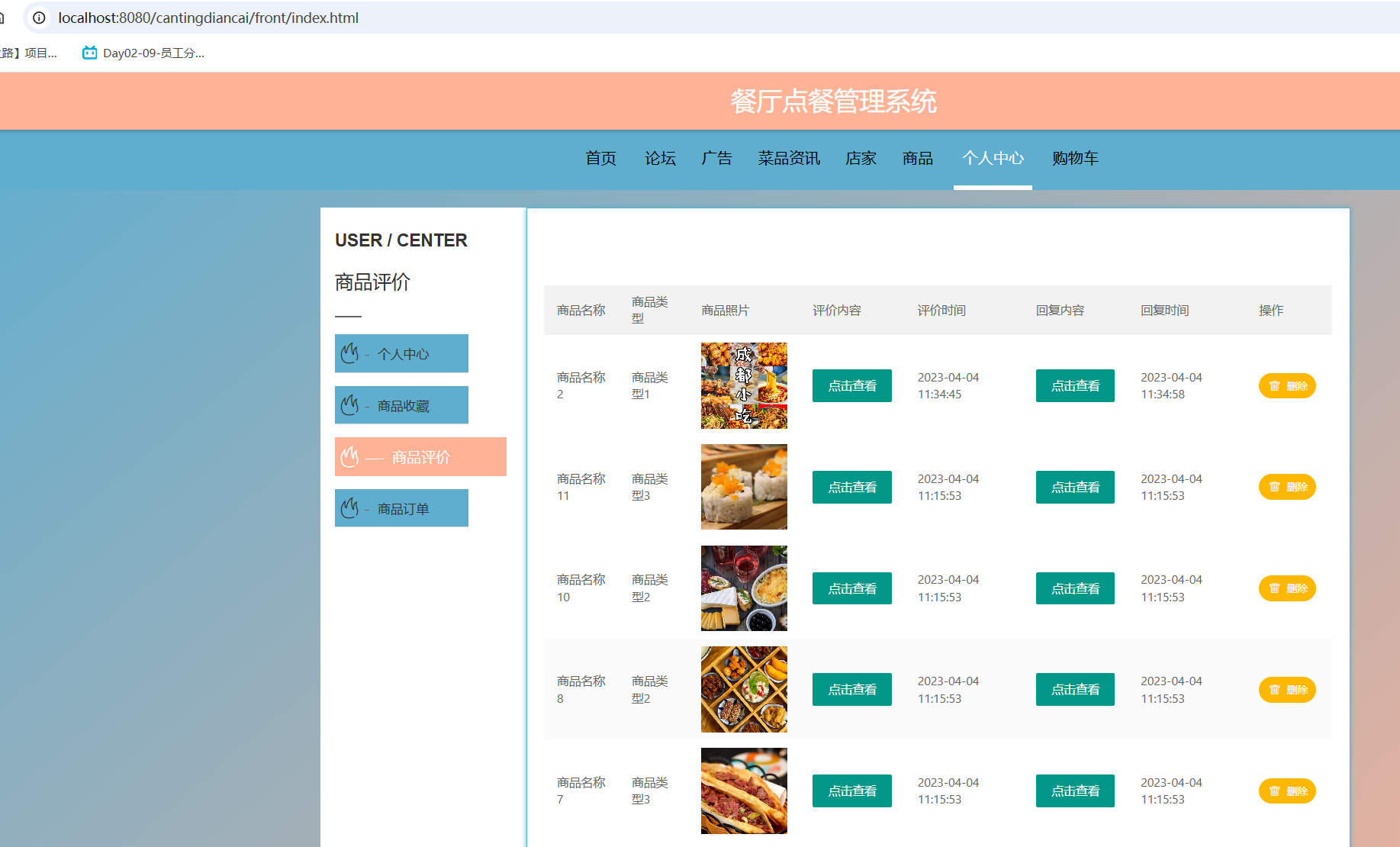
Task: Switch to the 店家 tab
Action: point(861,159)
